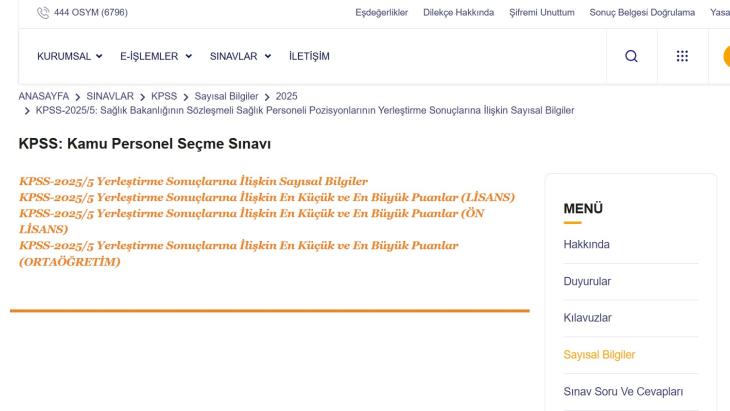730x411 pixels.
Task: Select Duyurular in the side menu
Action: pyautogui.click(x=587, y=281)
